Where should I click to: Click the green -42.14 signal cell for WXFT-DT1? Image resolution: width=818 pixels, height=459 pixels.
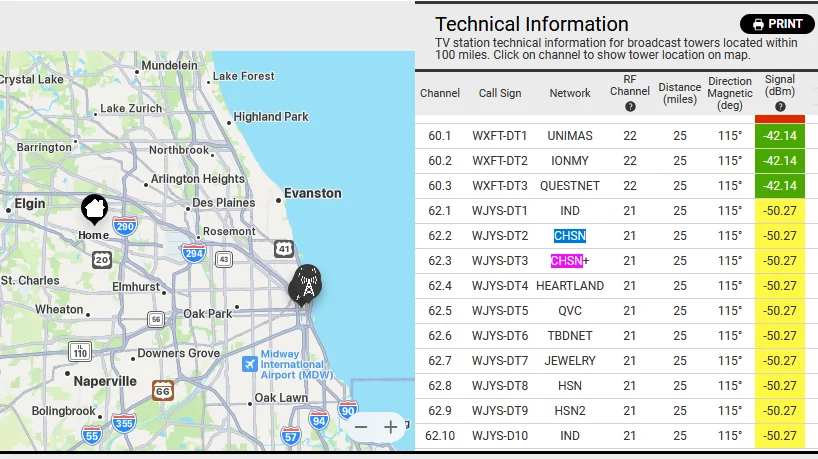[x=780, y=135]
